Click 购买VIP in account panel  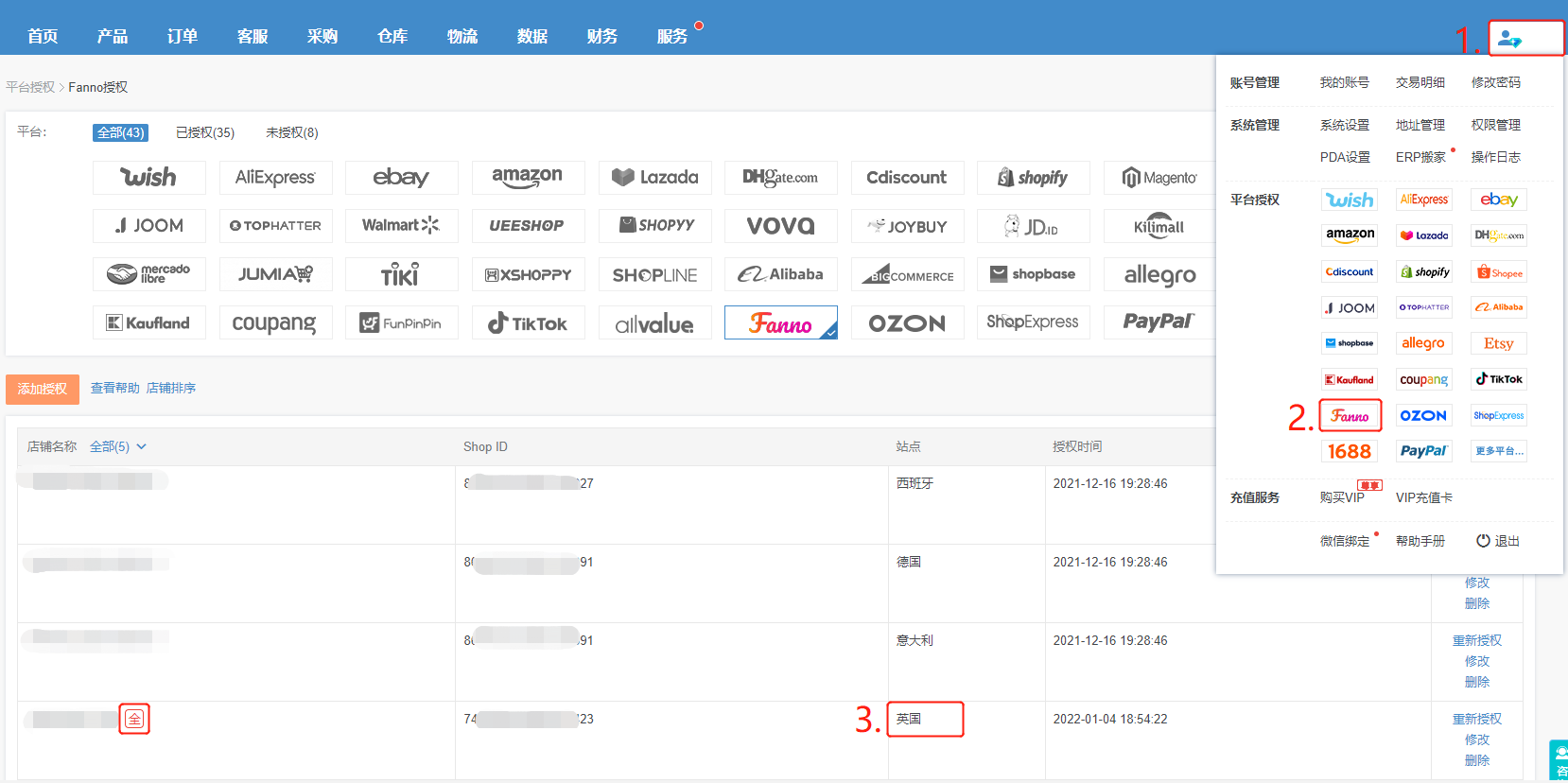(1343, 497)
